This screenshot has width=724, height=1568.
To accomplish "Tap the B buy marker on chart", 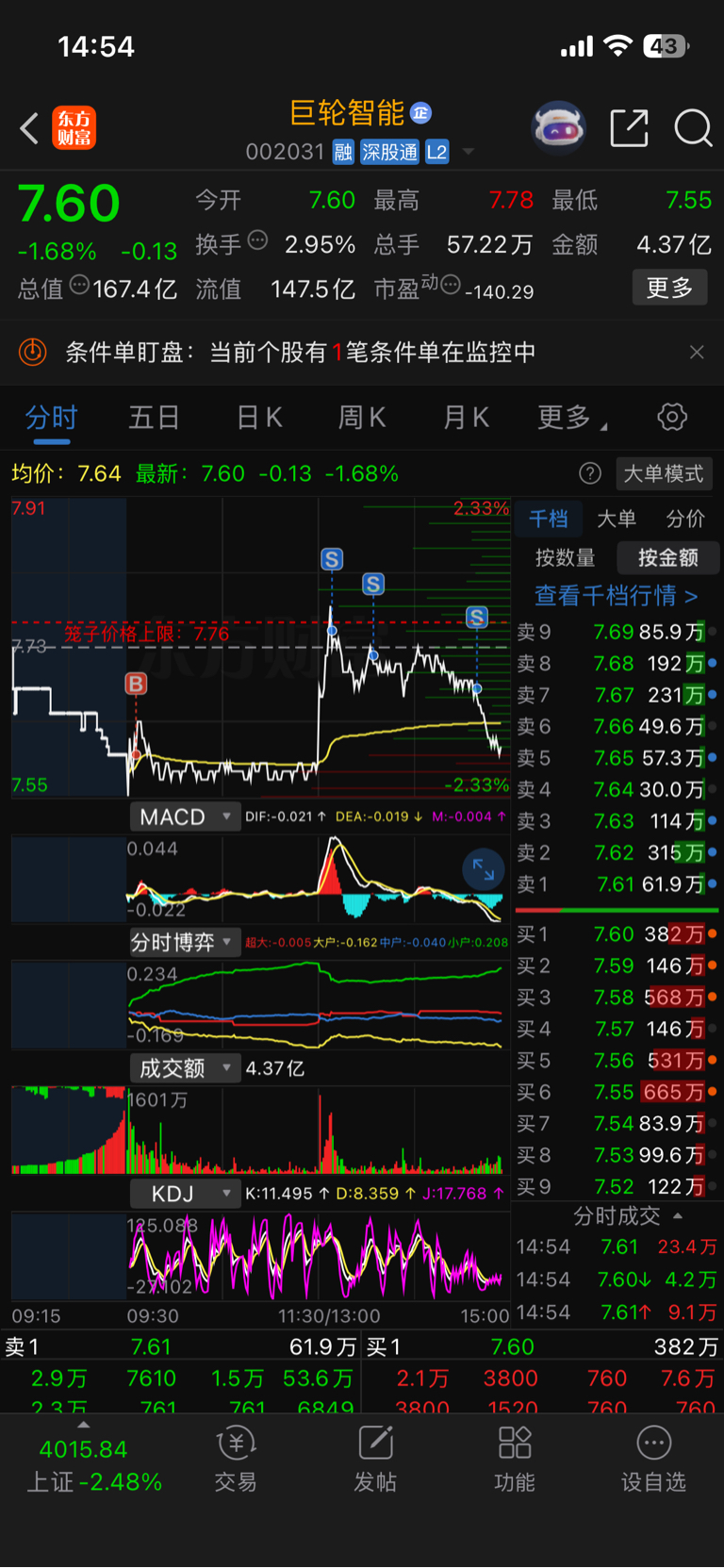I will (x=136, y=684).
